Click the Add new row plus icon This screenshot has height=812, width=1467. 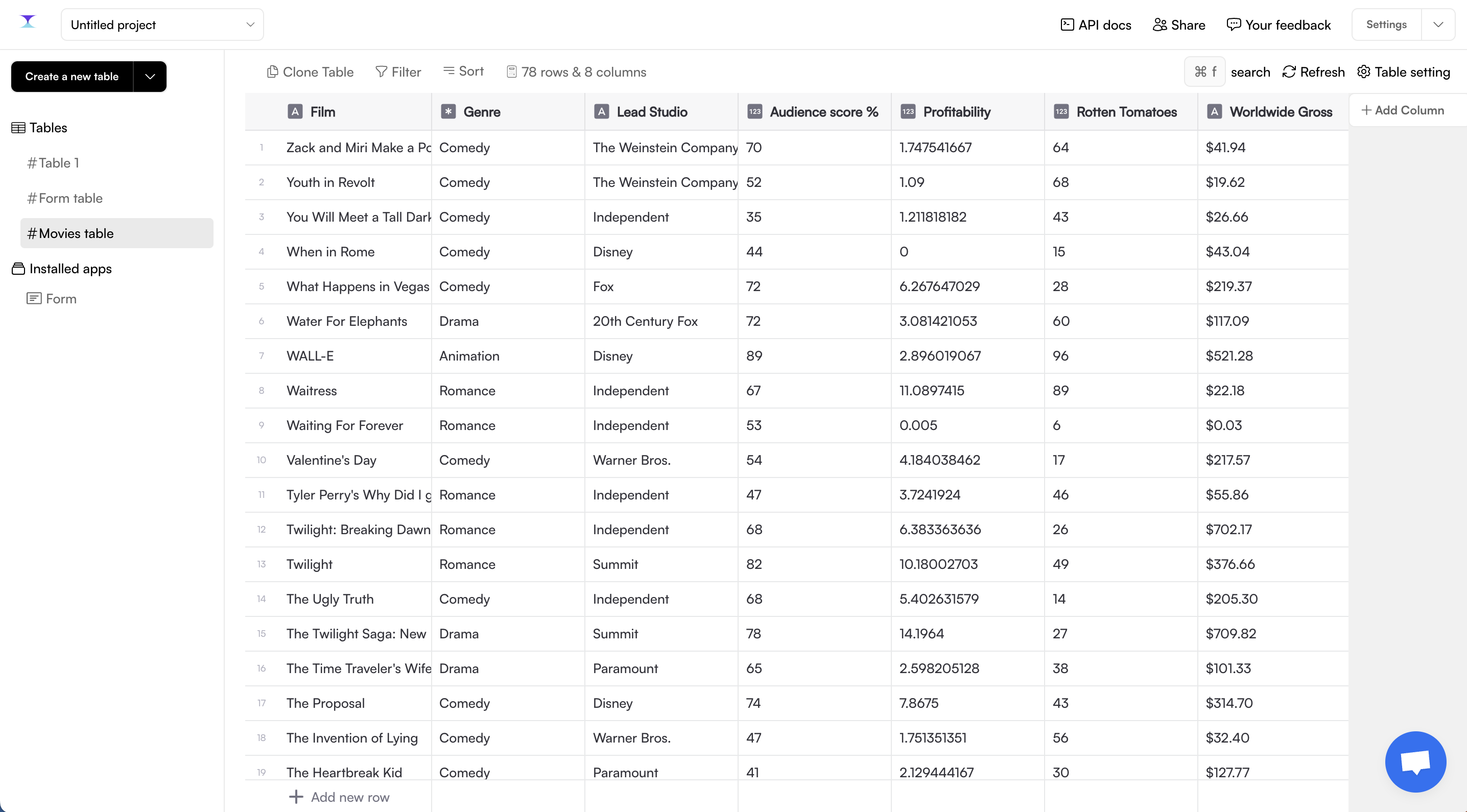(296, 797)
